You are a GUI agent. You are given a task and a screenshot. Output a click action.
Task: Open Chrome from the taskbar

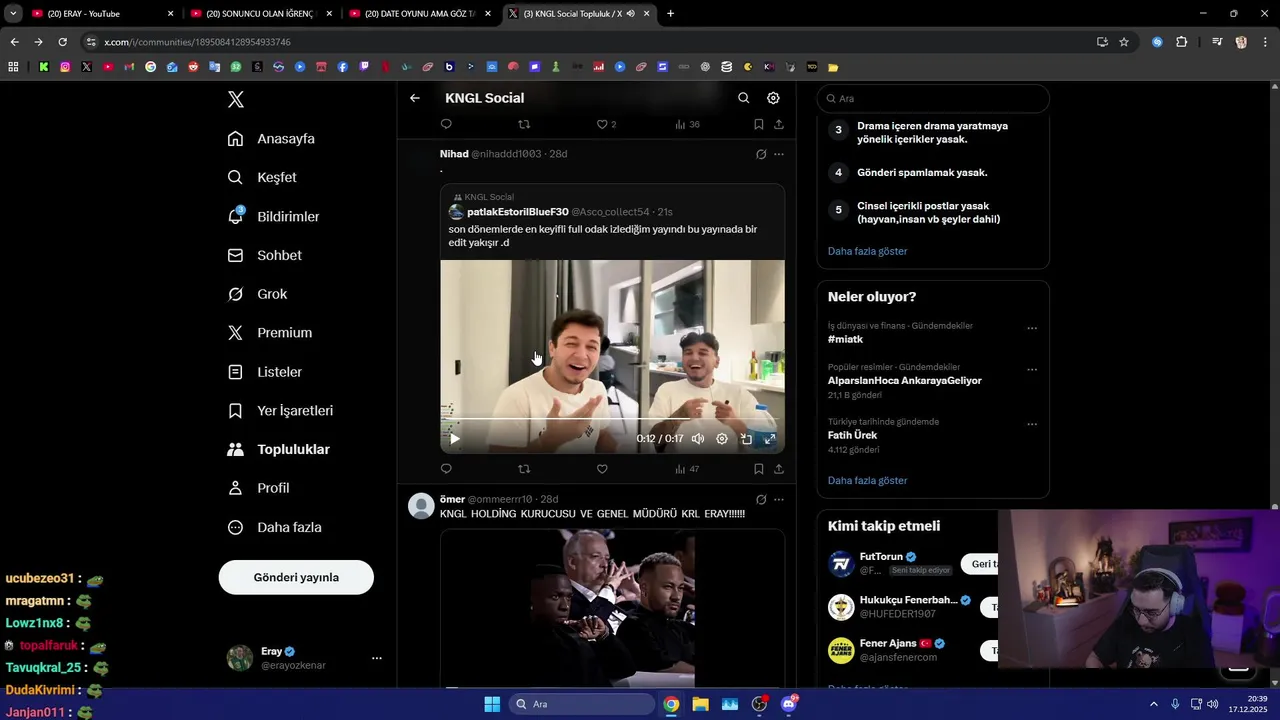point(671,704)
